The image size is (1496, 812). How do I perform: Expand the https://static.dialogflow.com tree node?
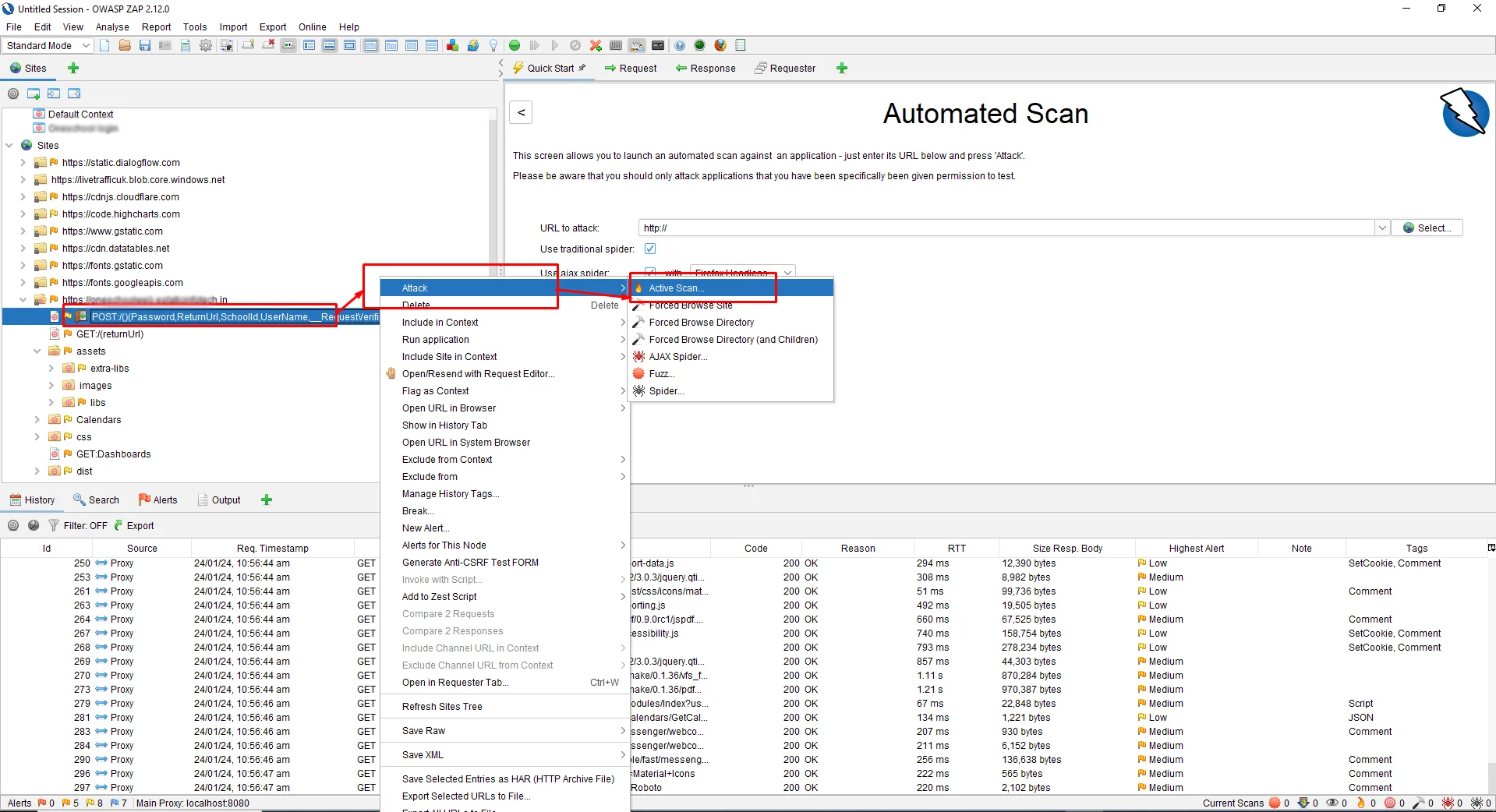(x=23, y=163)
